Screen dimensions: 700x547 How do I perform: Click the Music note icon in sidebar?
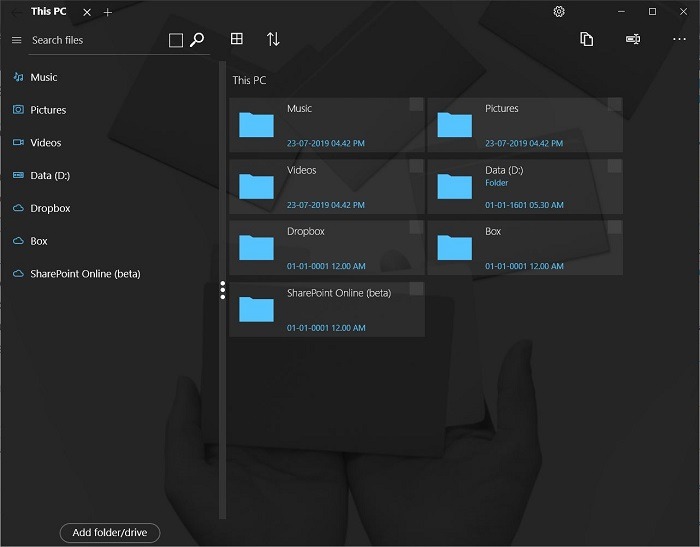18,77
